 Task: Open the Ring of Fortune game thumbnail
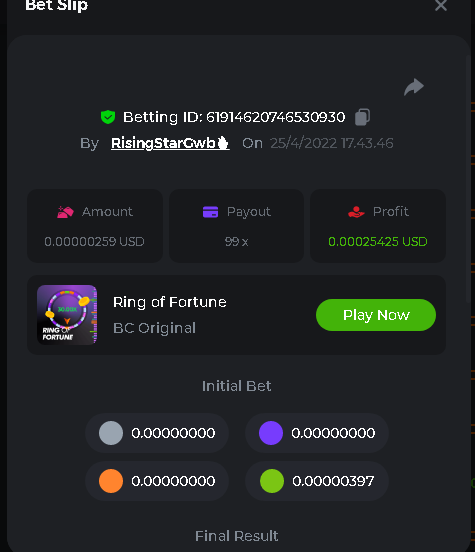coord(67,315)
